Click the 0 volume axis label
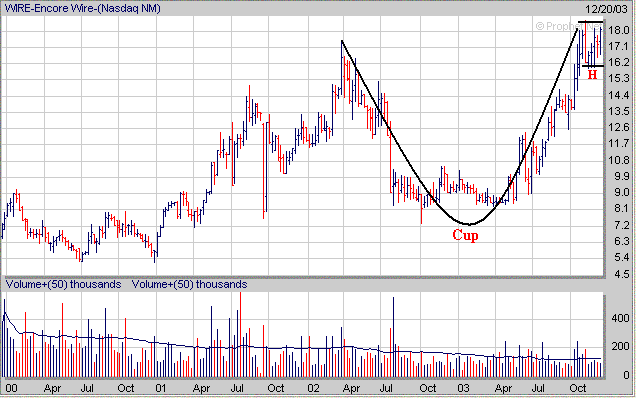 [x=626, y=375]
